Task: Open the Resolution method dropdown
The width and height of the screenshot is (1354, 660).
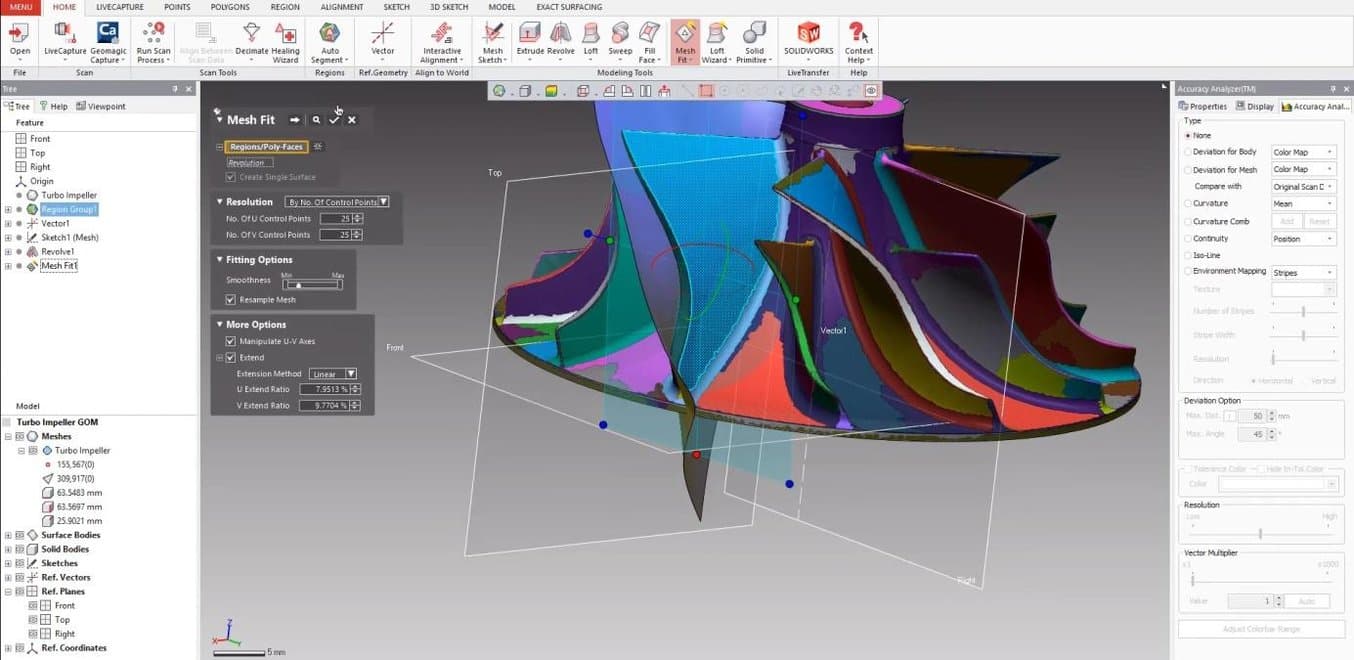Action: pyautogui.click(x=336, y=202)
